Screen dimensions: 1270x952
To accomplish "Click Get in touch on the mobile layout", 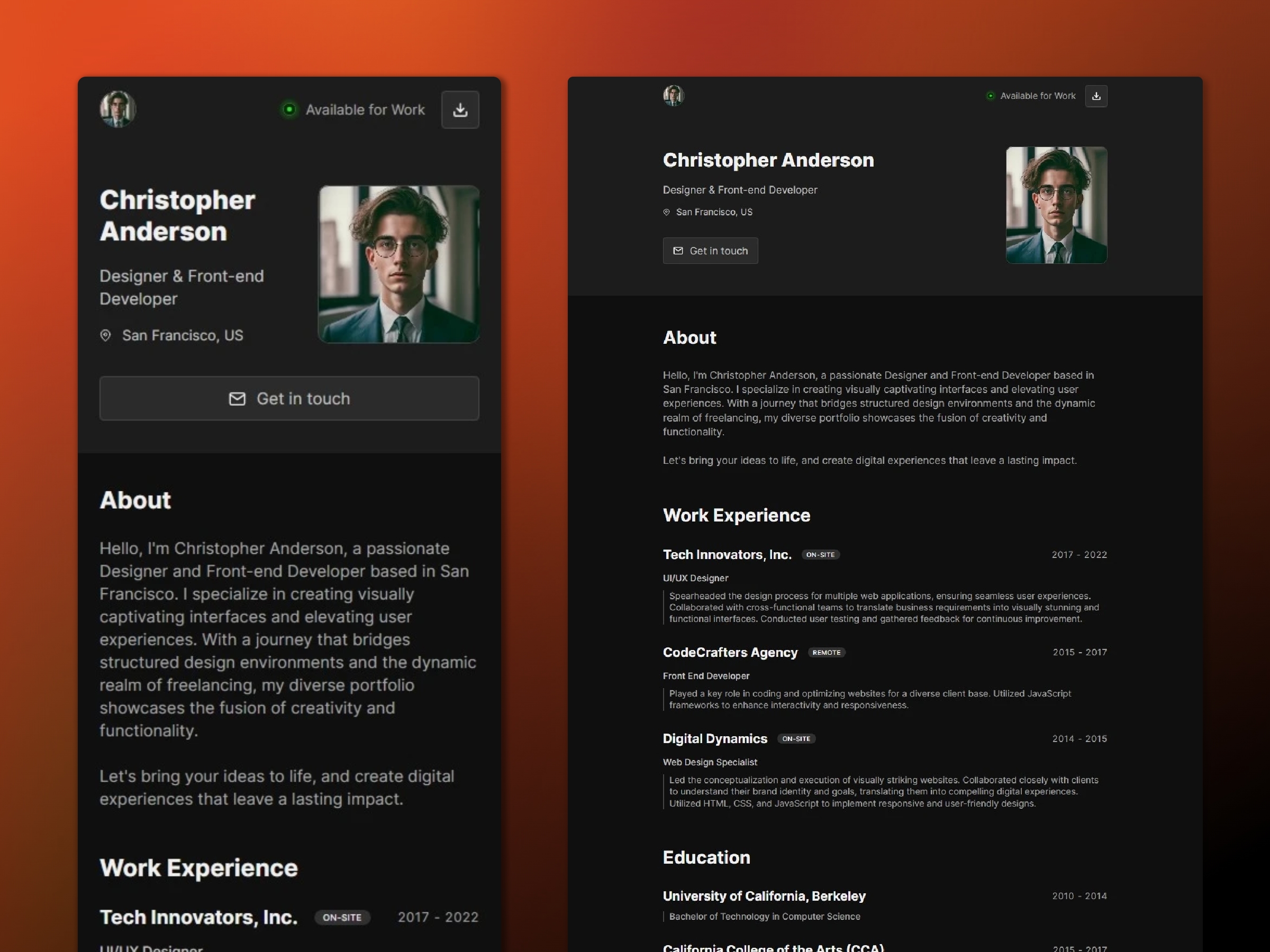I will coord(289,398).
